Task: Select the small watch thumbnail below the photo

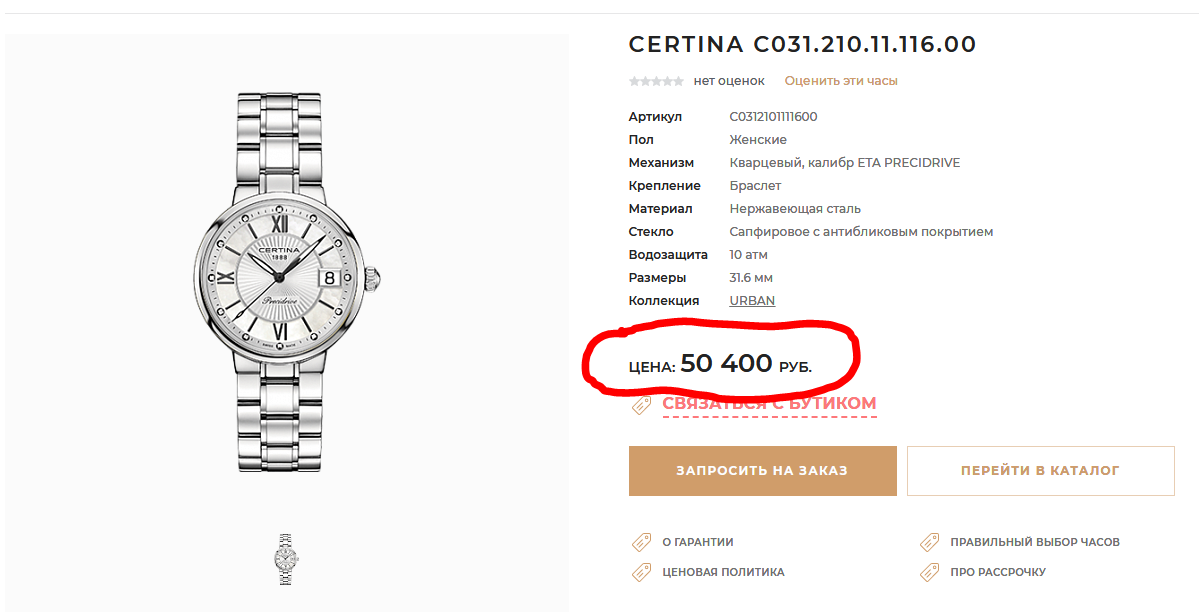Action: (287, 559)
